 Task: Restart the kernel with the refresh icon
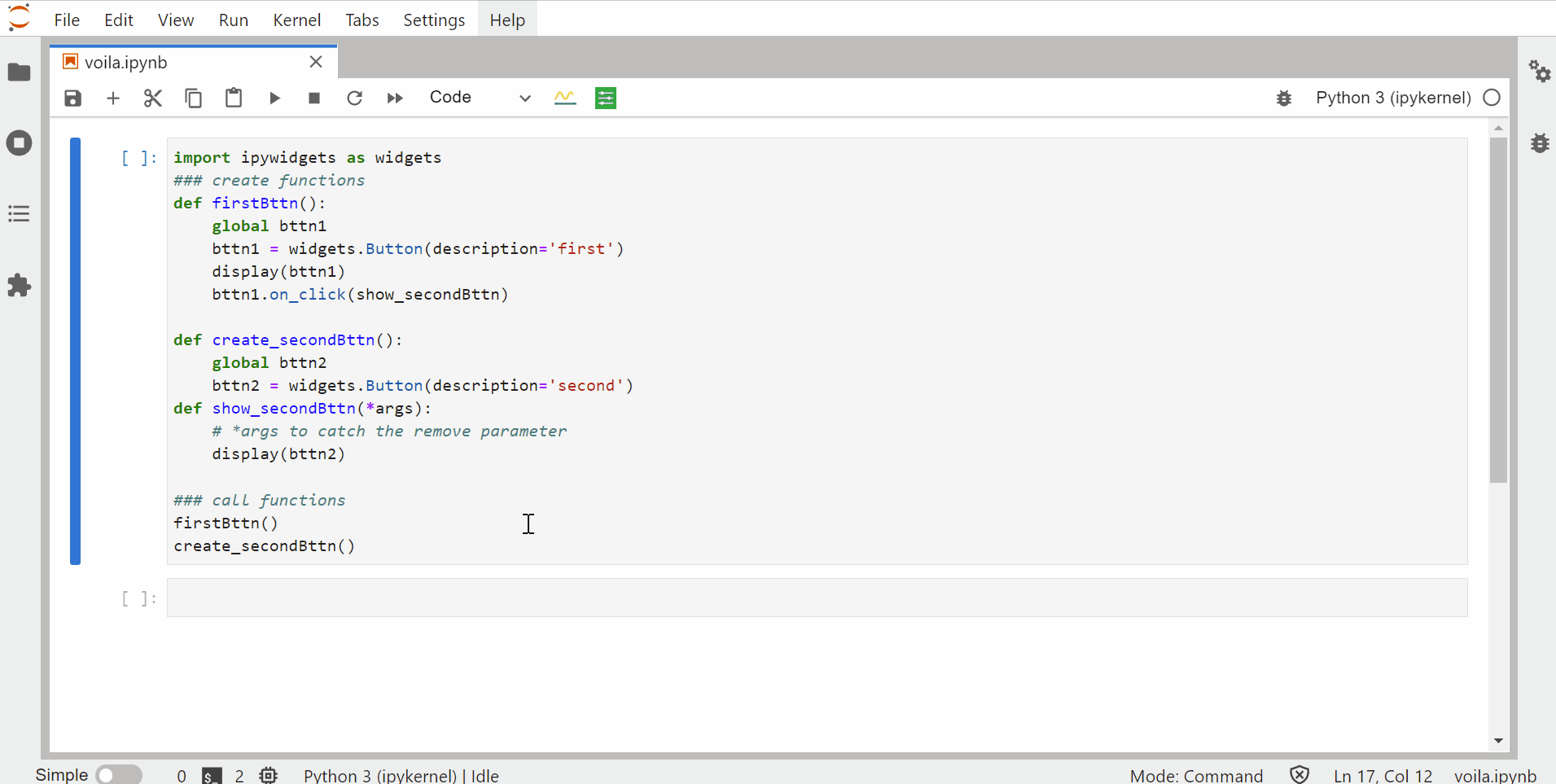[x=355, y=98]
